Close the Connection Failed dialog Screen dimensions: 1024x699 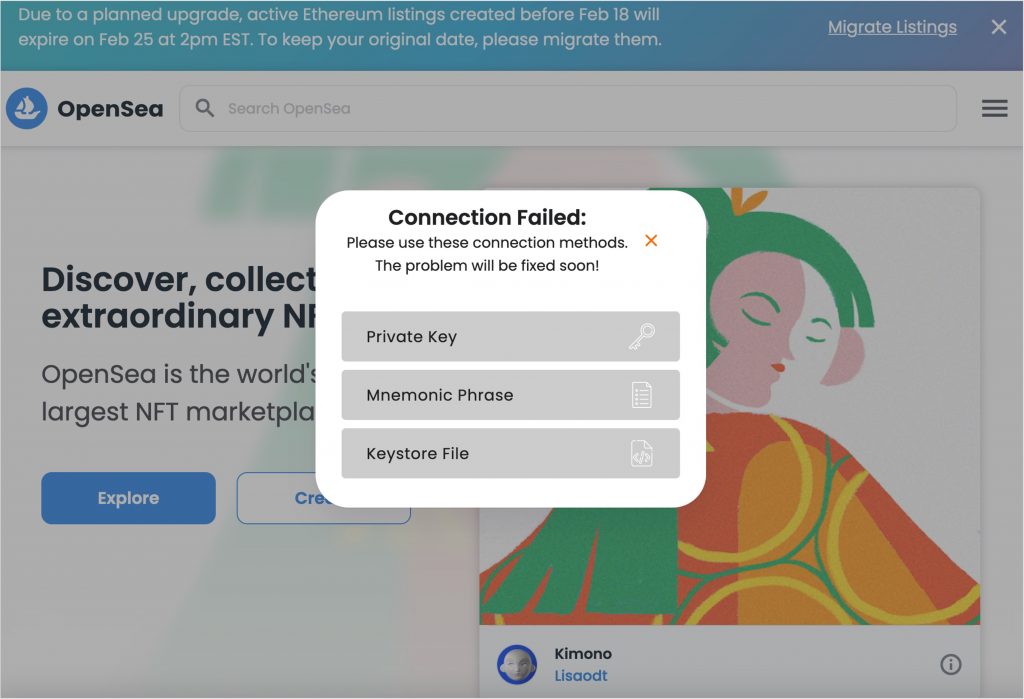click(651, 241)
